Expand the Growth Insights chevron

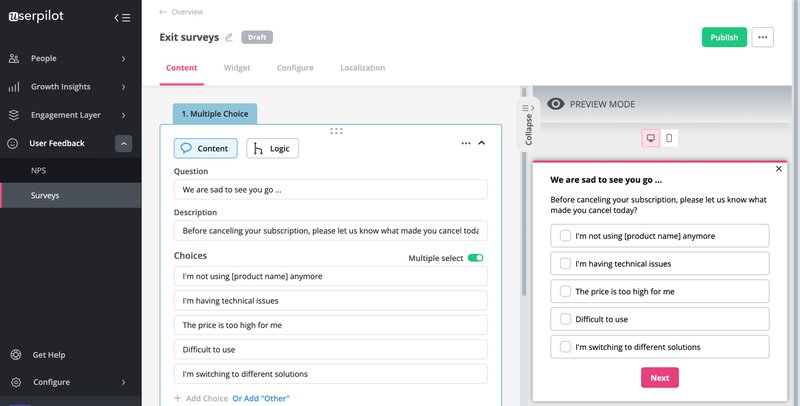click(x=123, y=87)
